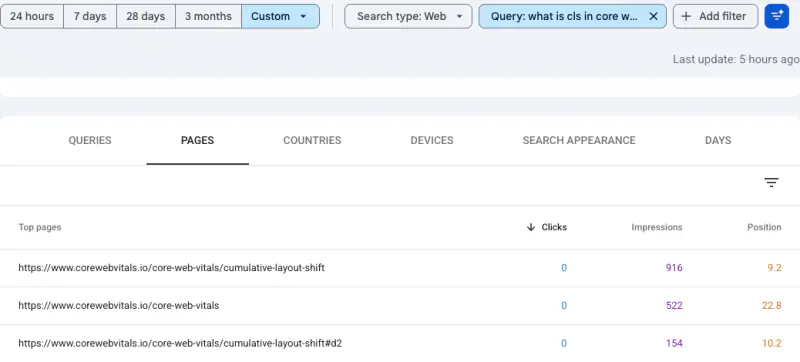Open the cumulative-layout-shift page row
800x362 pixels.
[x=399, y=268]
